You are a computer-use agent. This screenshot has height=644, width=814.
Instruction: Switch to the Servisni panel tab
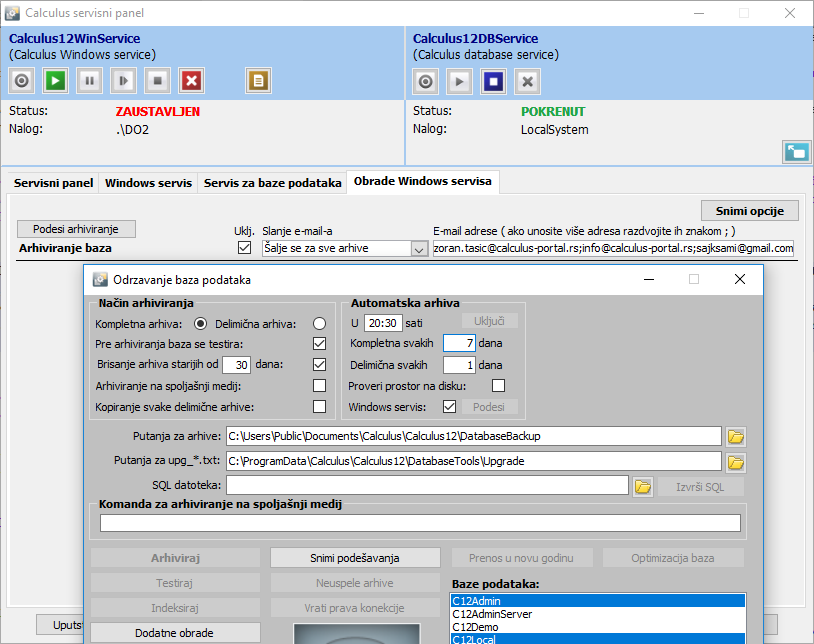click(54, 183)
